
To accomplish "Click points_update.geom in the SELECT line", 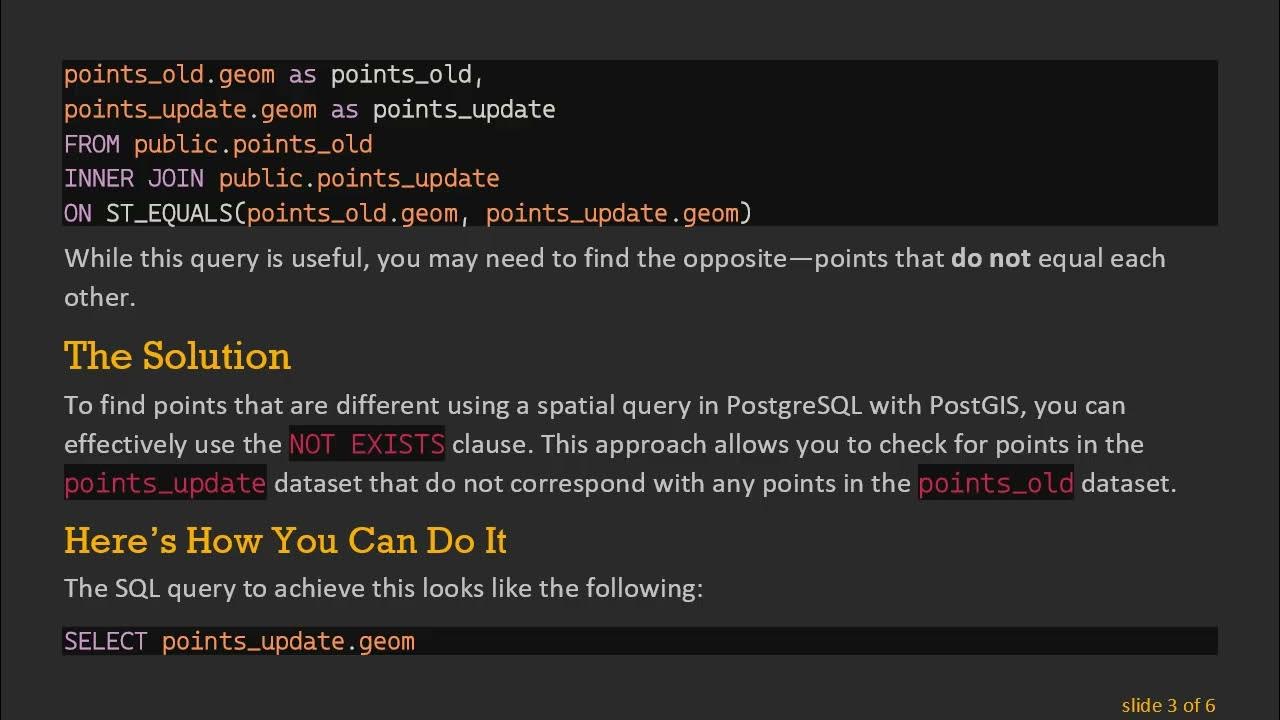I will tap(288, 641).
